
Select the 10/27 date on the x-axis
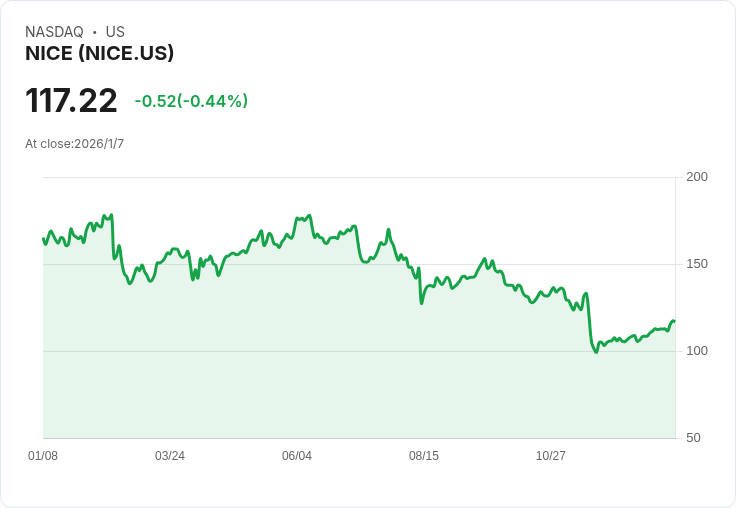551,456
